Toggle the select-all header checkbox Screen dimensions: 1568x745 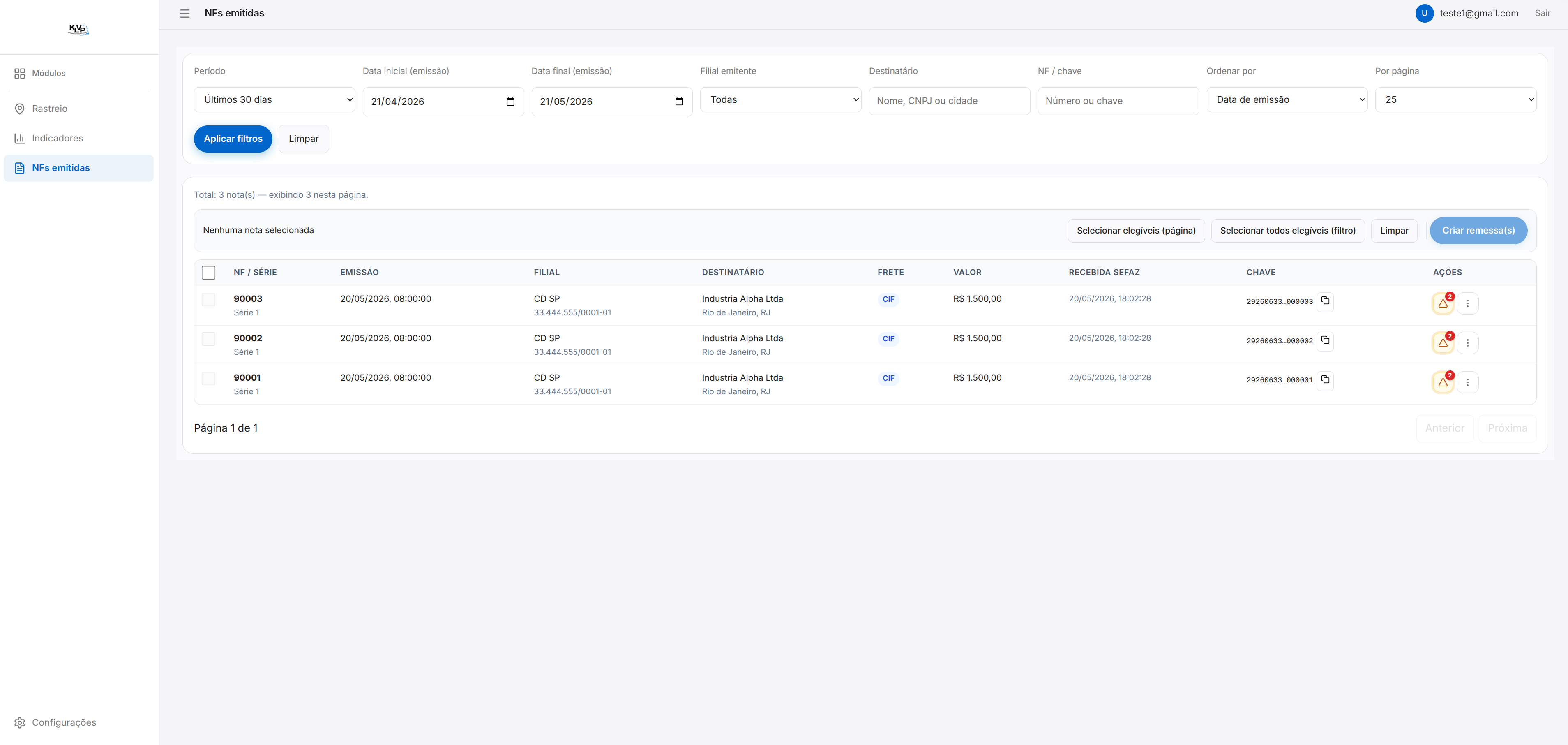(x=208, y=273)
